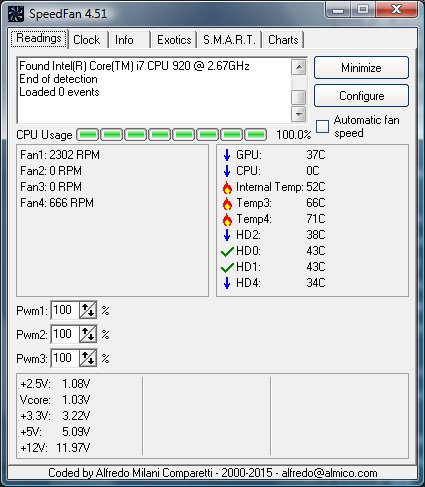Click the blue down arrow next to HD2
Image resolution: width=425 pixels, height=487 pixels.
(x=227, y=235)
